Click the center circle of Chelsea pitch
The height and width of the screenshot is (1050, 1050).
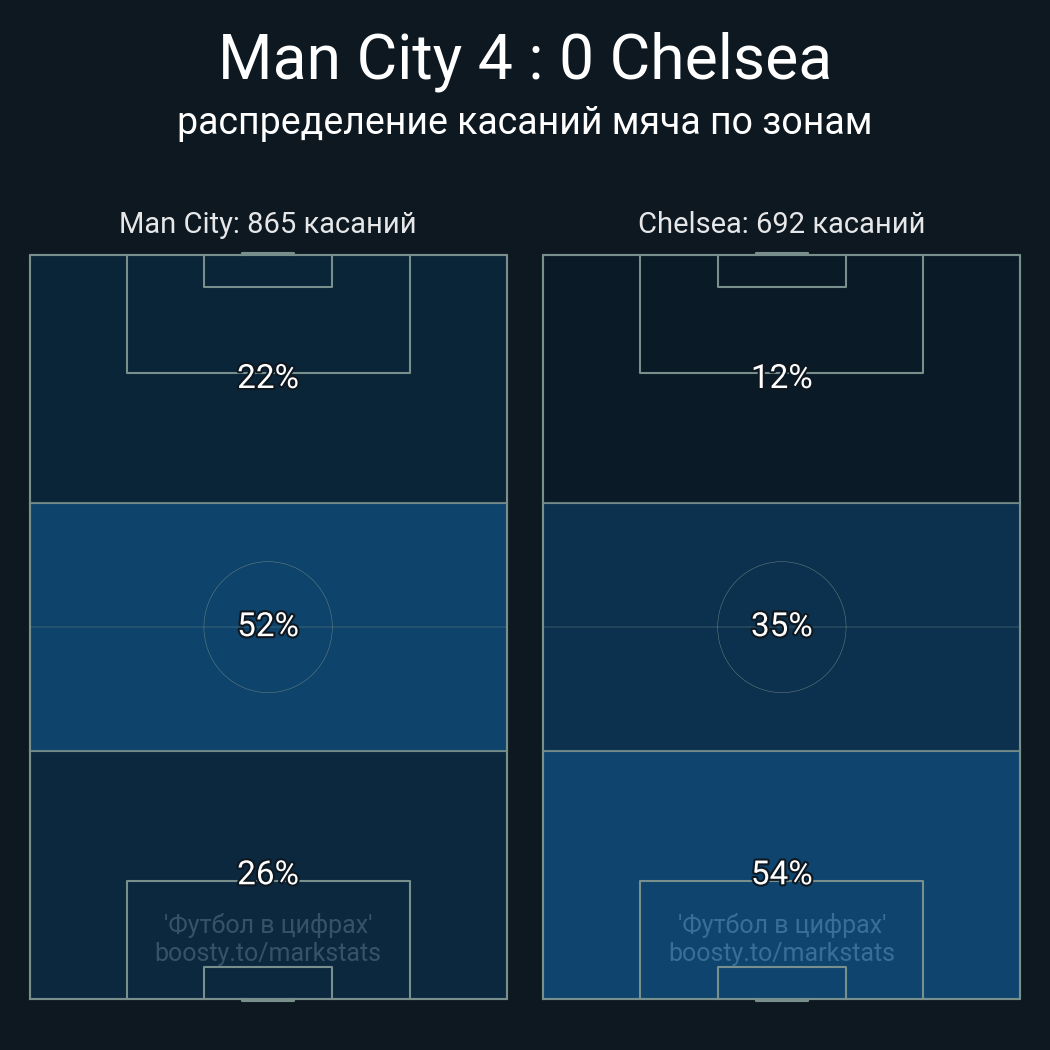coord(781,627)
